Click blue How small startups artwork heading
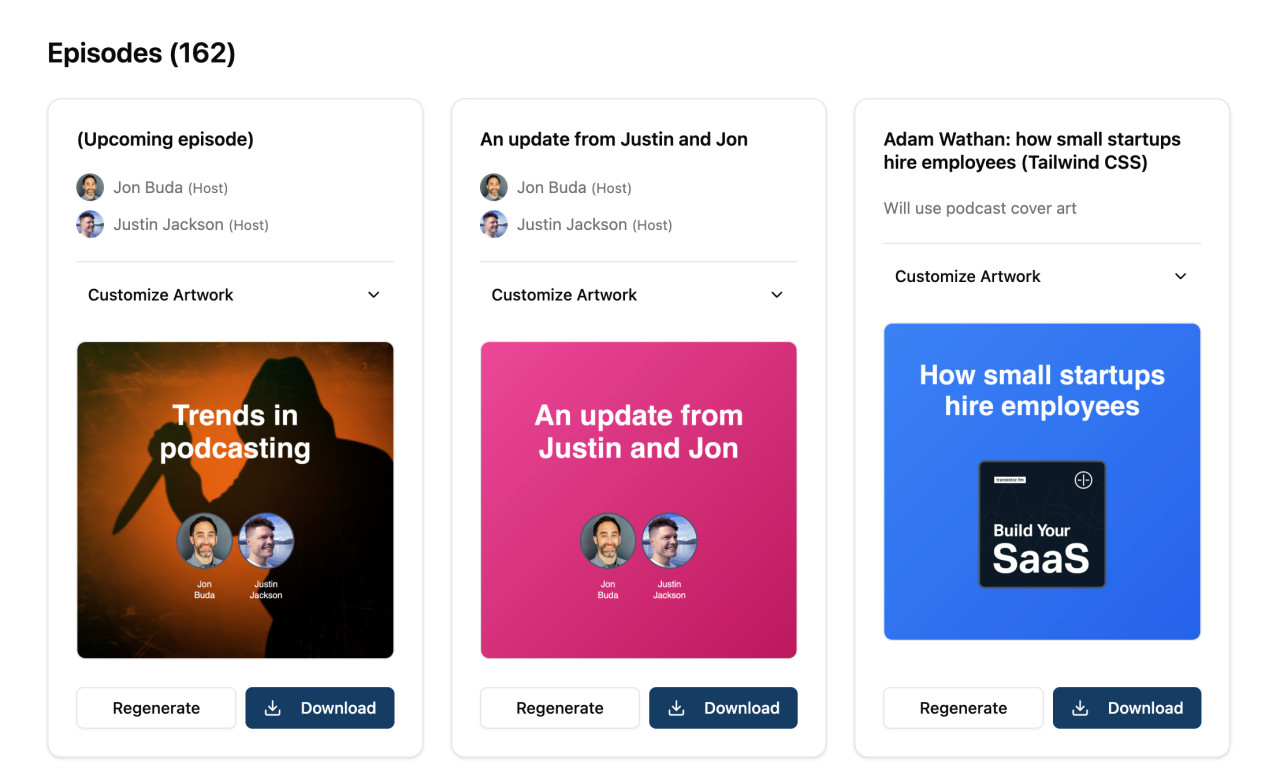This screenshot has height=779, width=1280. 1041,390
